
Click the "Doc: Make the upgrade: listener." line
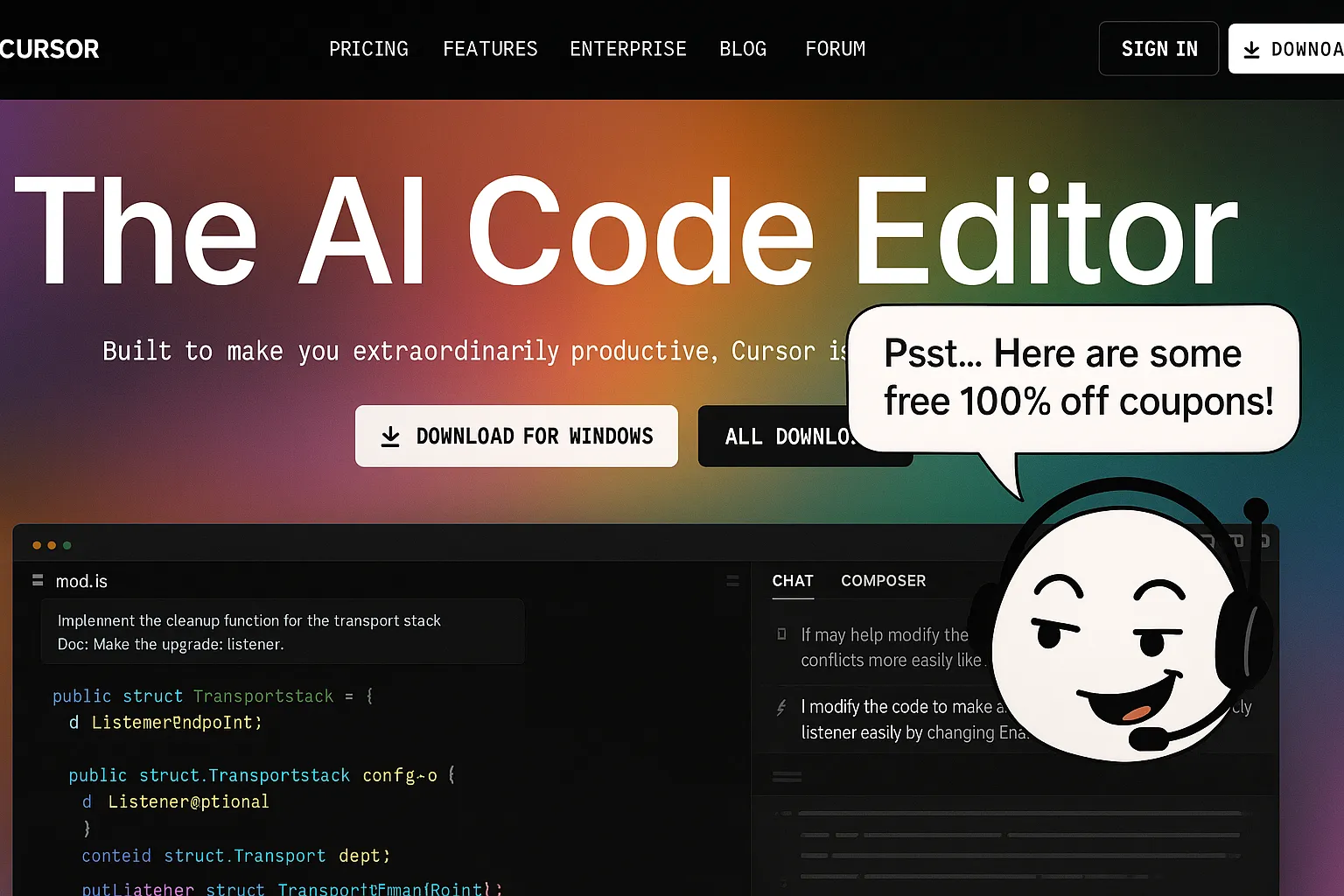pyautogui.click(x=171, y=644)
